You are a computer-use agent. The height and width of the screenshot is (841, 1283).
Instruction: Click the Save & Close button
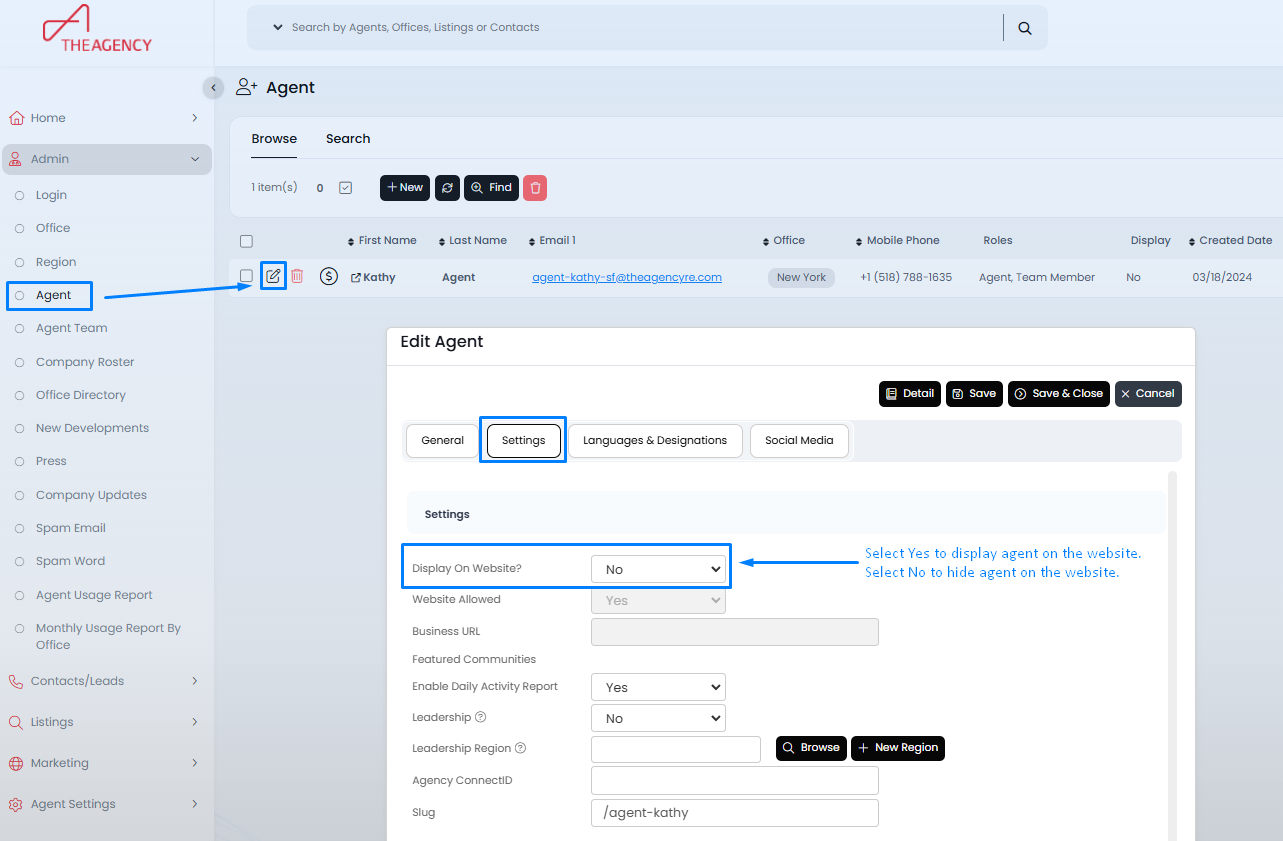pyautogui.click(x=1059, y=394)
